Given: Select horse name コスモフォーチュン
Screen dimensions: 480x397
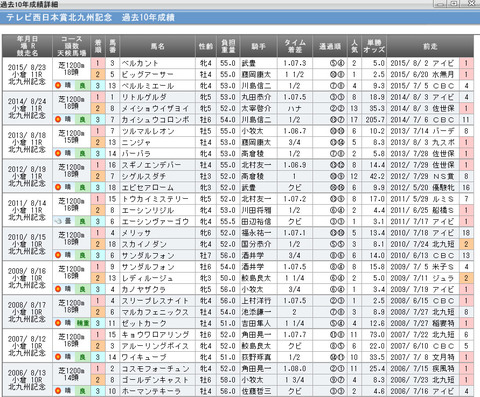Looking at the screenshot, I should tap(155, 369).
